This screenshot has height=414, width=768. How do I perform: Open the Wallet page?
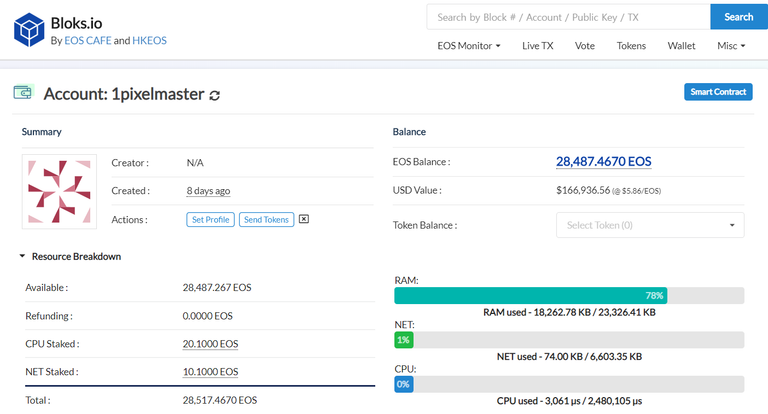(681, 46)
